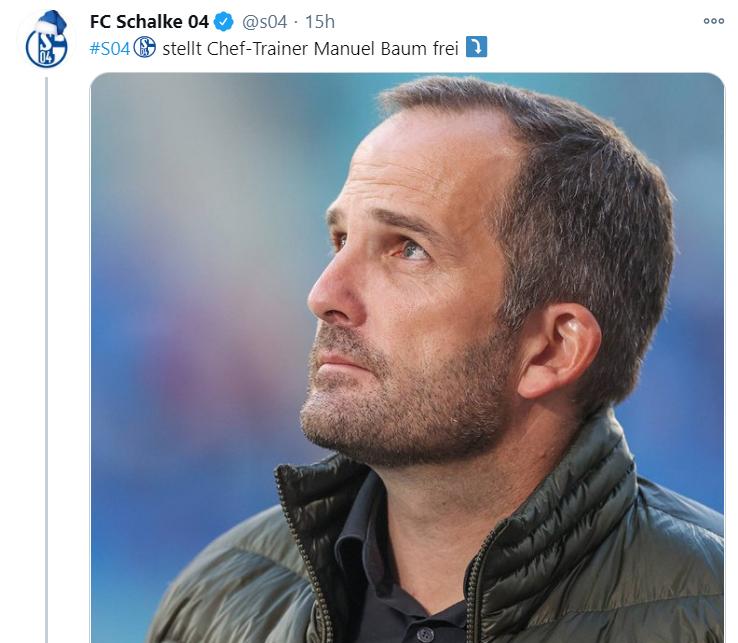The image size is (738, 643).
Task: Click the tweet text 'stellt Chef-Trainer'
Action: [235, 48]
